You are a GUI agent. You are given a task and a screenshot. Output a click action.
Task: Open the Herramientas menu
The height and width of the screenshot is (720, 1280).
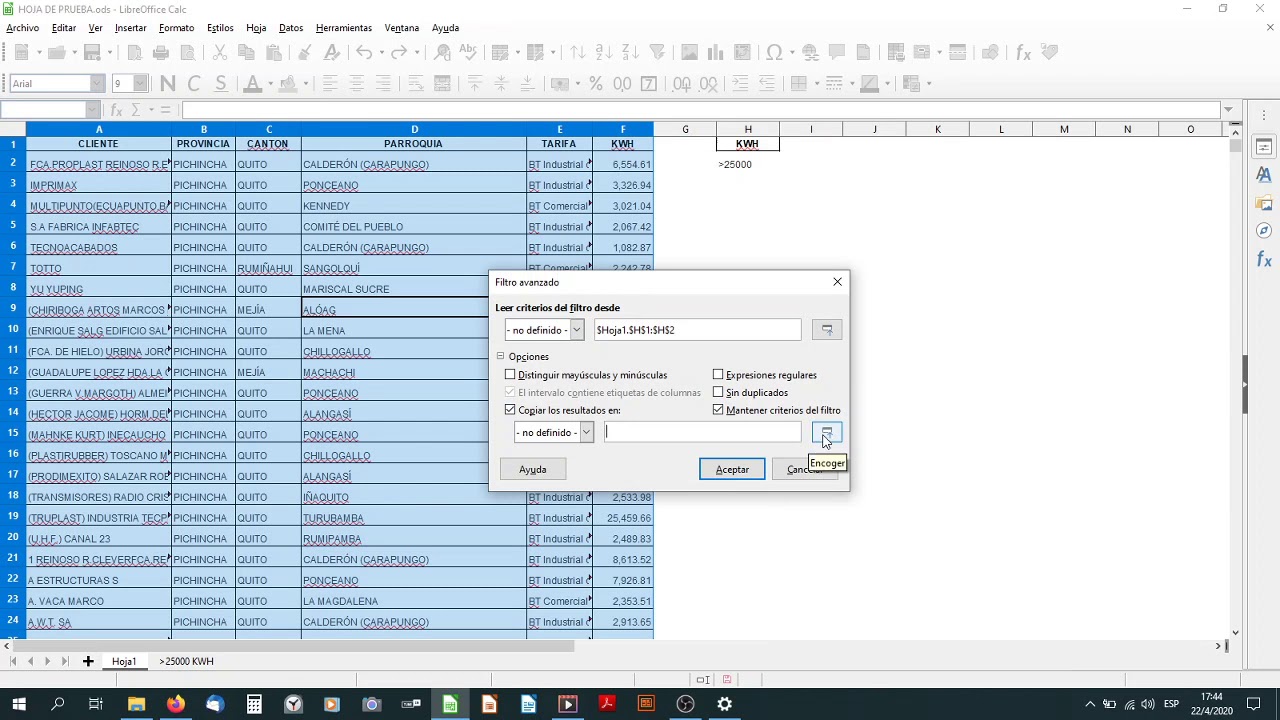click(344, 28)
